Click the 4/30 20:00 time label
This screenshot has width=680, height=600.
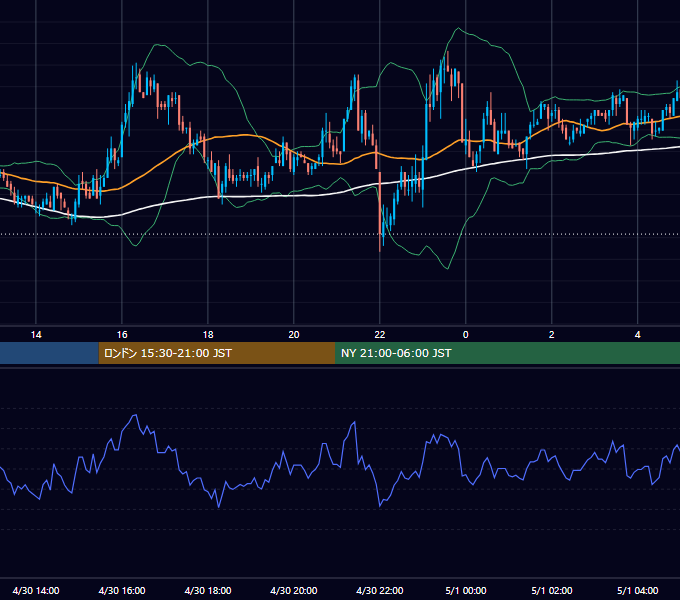pos(294,590)
